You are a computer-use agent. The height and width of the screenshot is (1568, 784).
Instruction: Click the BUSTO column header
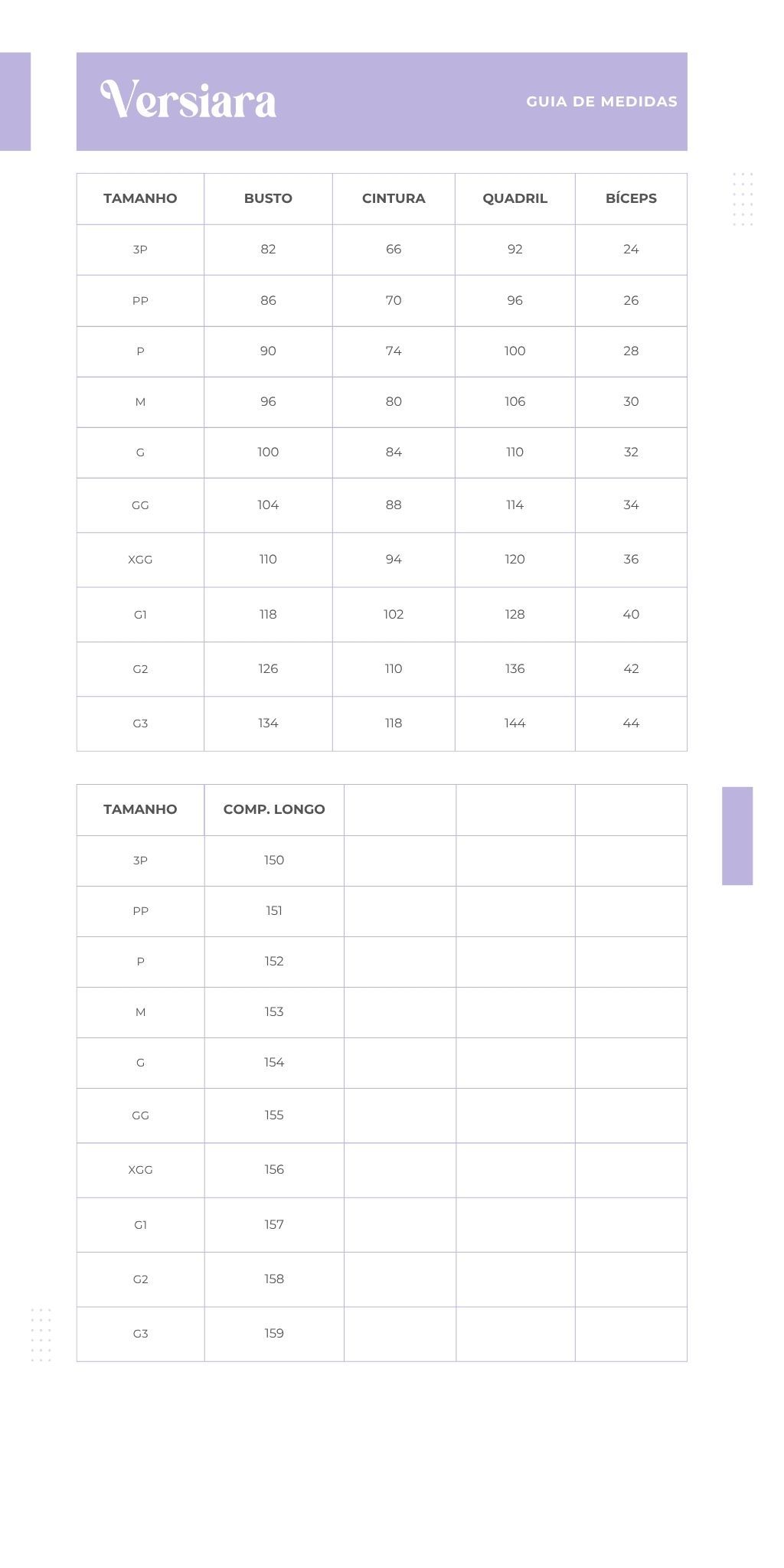tap(268, 198)
